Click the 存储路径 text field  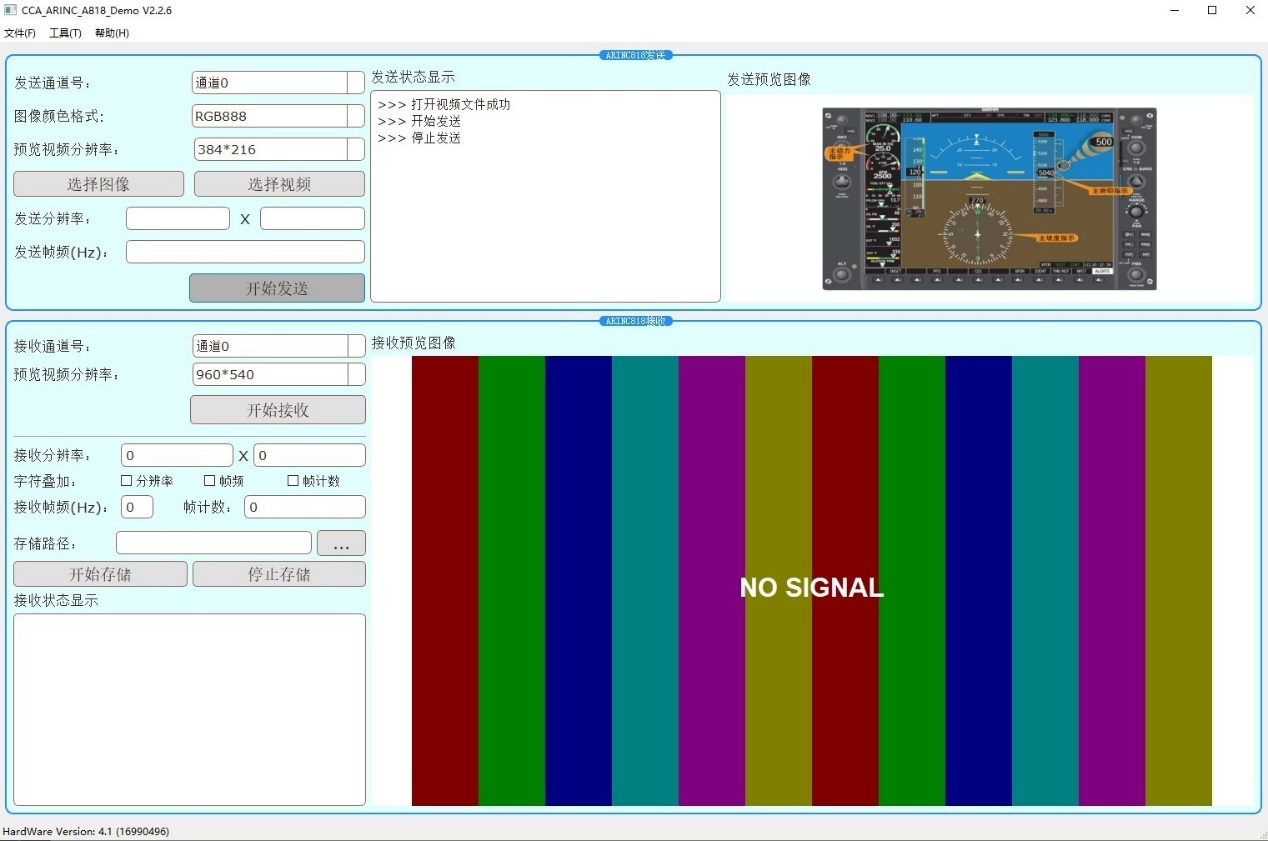214,543
